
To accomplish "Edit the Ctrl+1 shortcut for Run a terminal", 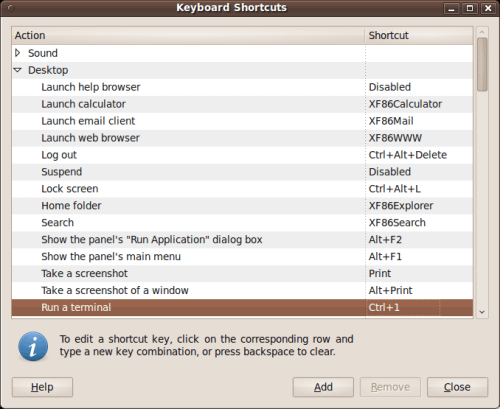I will [x=384, y=307].
